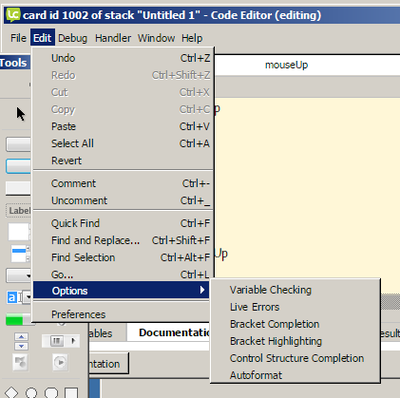The height and width of the screenshot is (398, 400).
Task: Select the image object tool
Action: pyautogui.click(x=20, y=362)
